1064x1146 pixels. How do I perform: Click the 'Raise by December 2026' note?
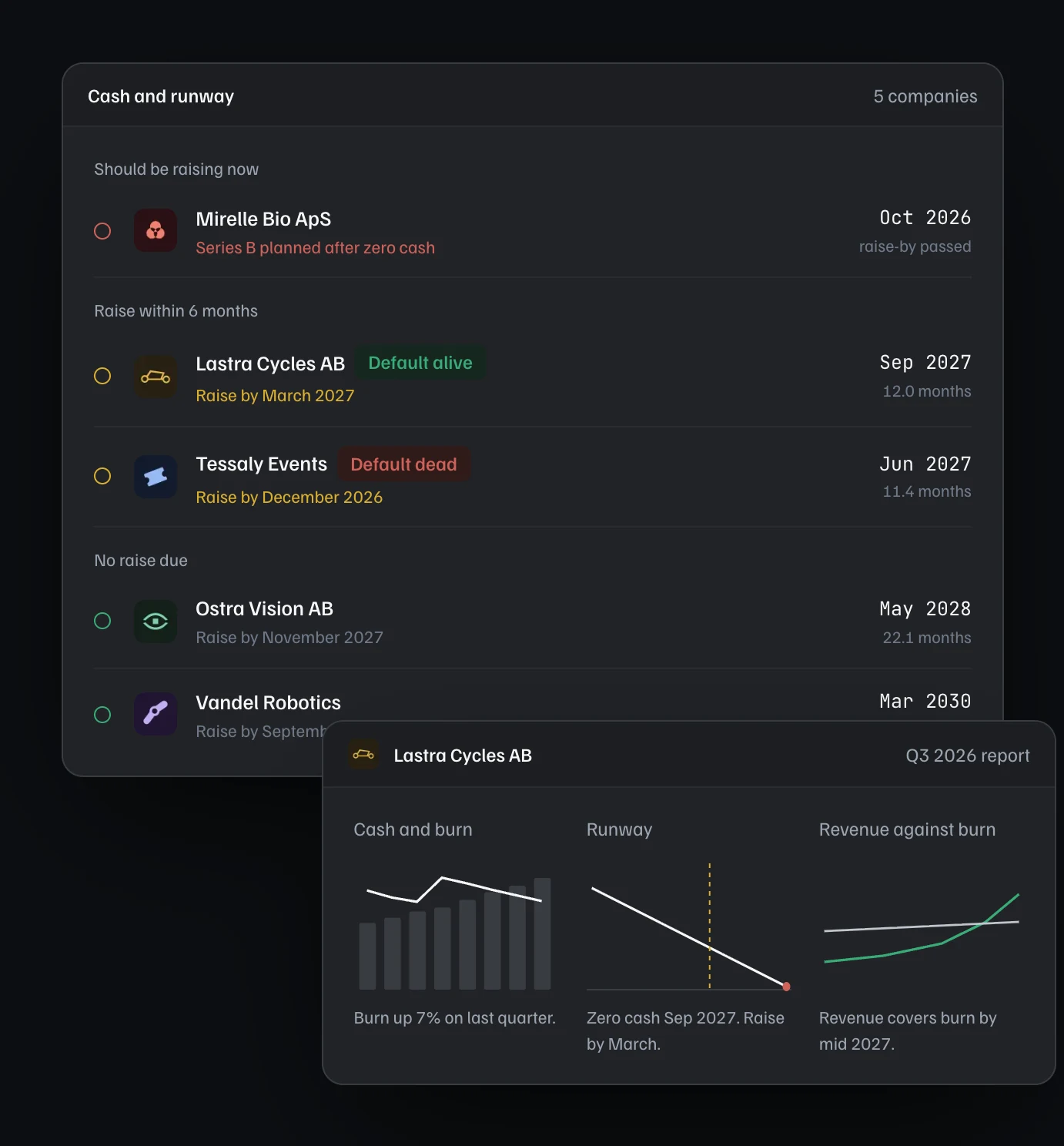point(289,498)
